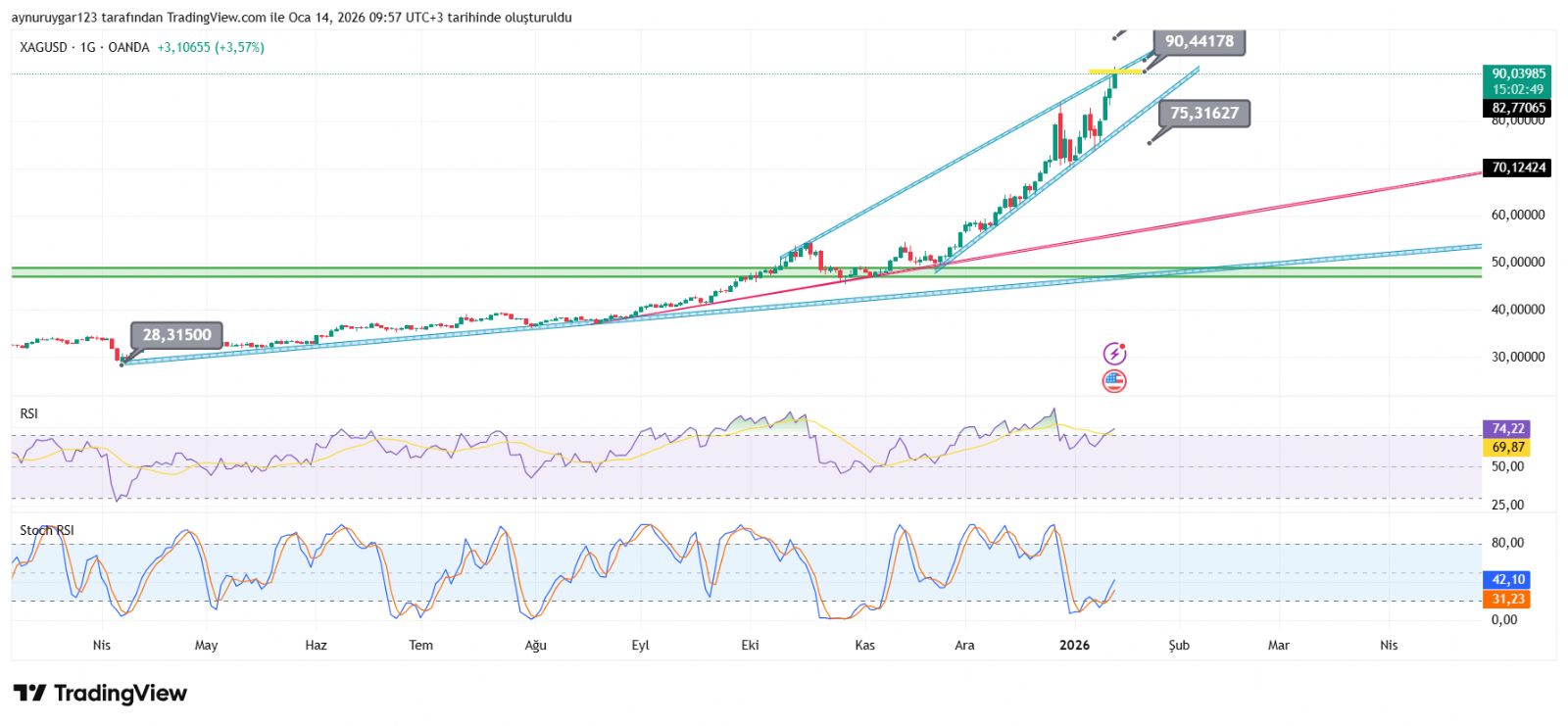Screen dimensions: 1568x726
Task: Click the purple lightning bolt event icon
Action: coord(1114,354)
